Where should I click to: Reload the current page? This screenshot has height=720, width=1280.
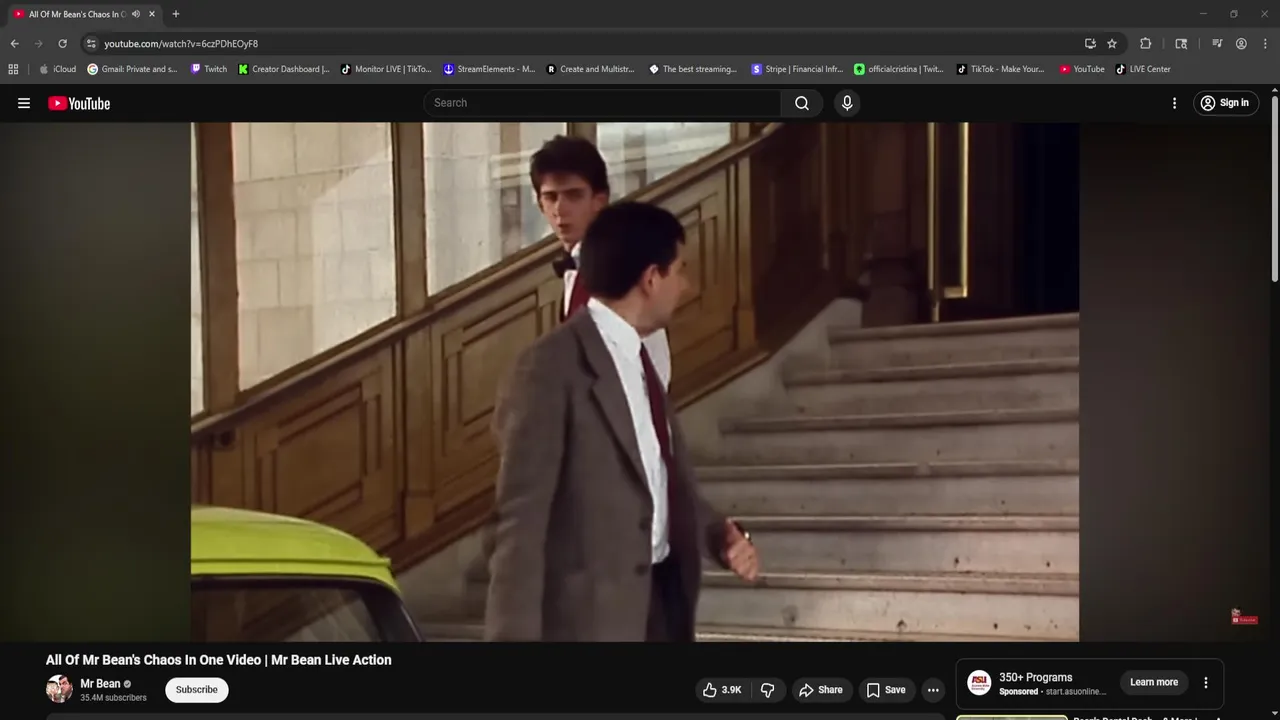tap(62, 44)
